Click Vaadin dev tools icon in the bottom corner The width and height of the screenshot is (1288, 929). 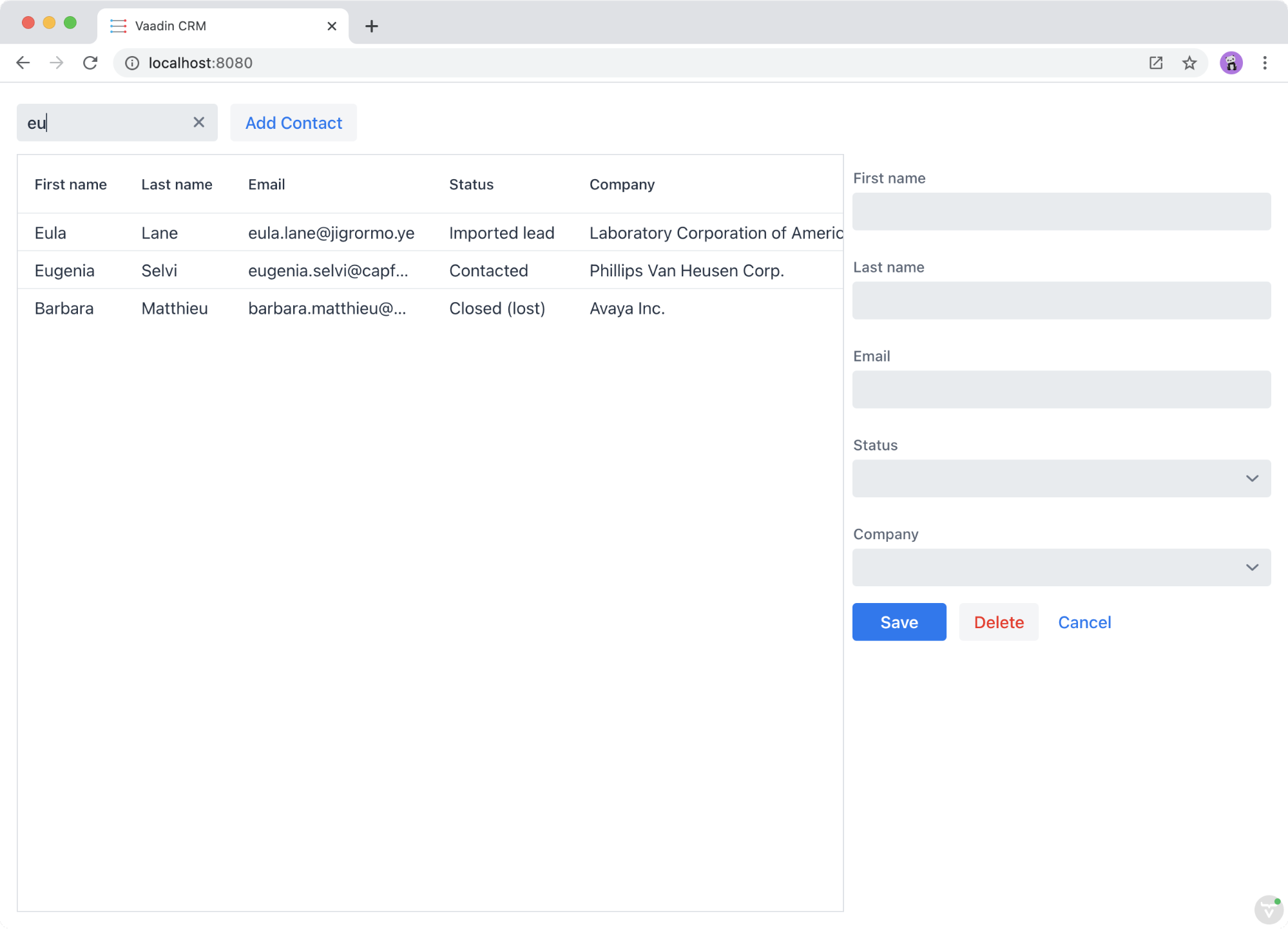pyautogui.click(x=1268, y=910)
